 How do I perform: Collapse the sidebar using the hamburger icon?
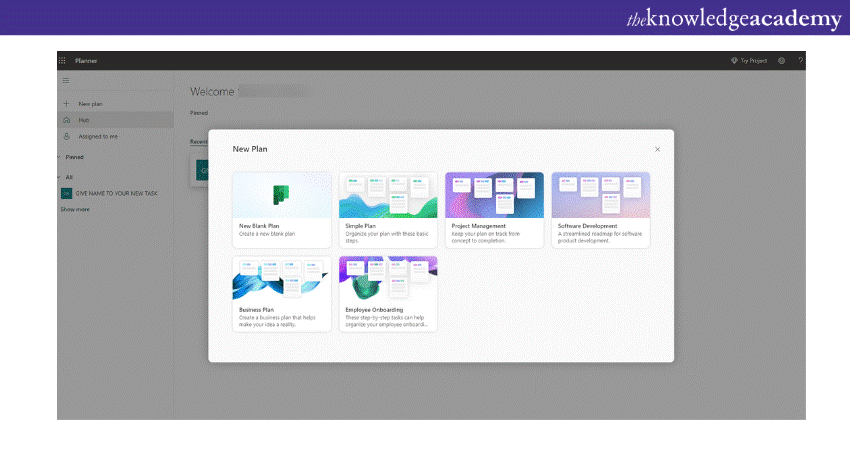pos(66,80)
